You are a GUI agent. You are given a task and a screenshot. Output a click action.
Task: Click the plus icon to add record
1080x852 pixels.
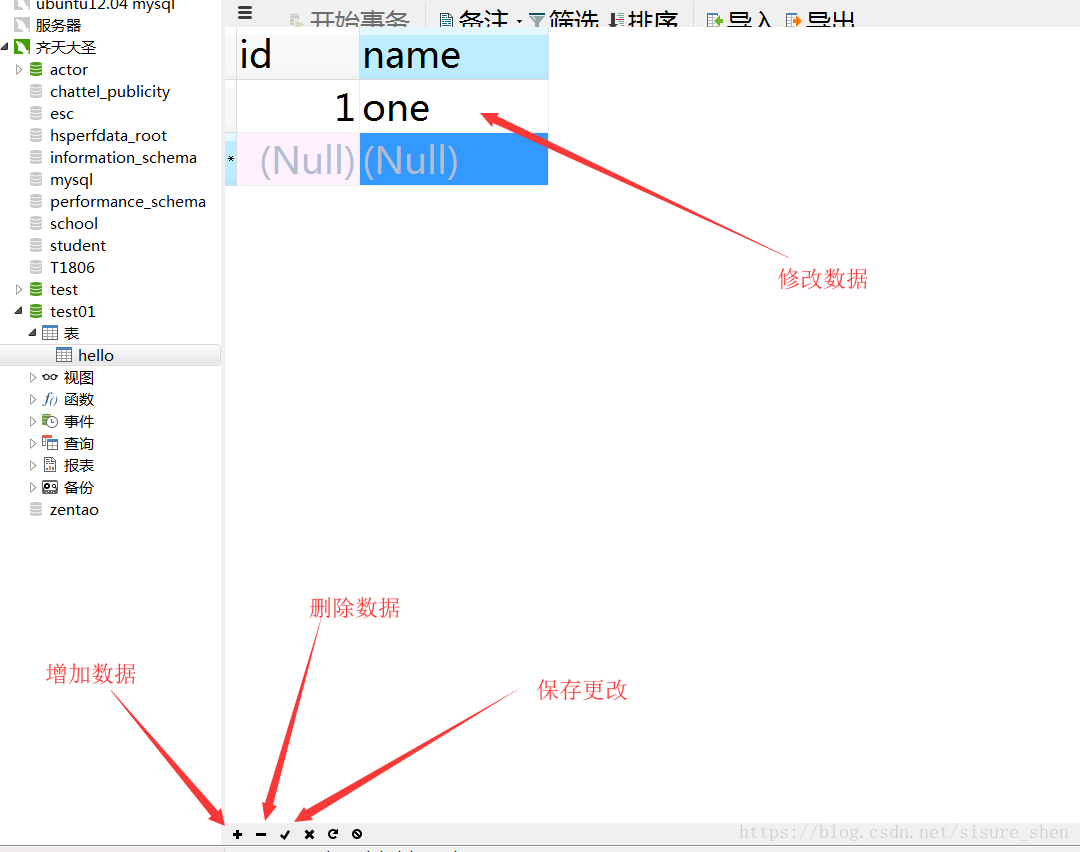click(237, 834)
